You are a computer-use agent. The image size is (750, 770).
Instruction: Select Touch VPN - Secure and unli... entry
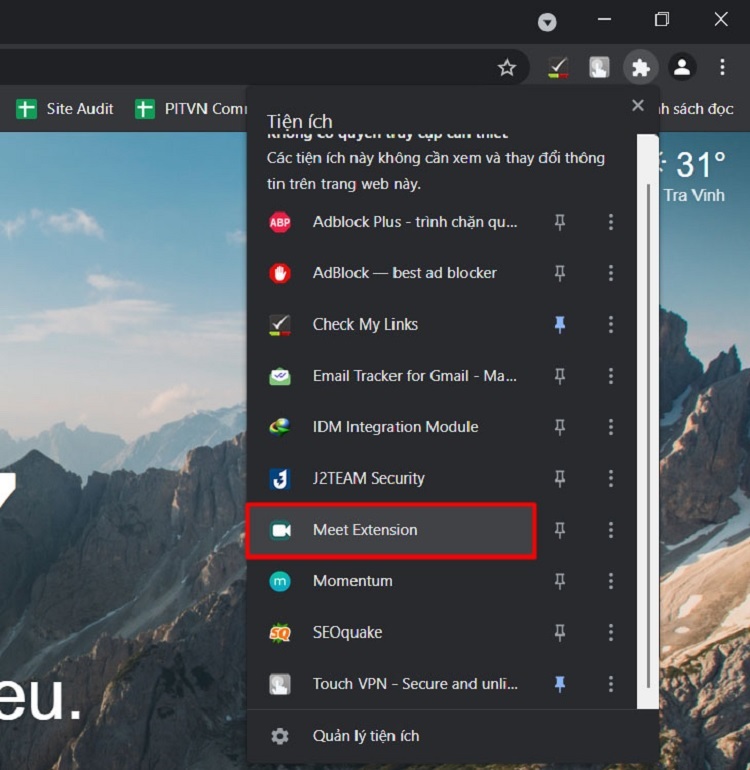tap(391, 684)
